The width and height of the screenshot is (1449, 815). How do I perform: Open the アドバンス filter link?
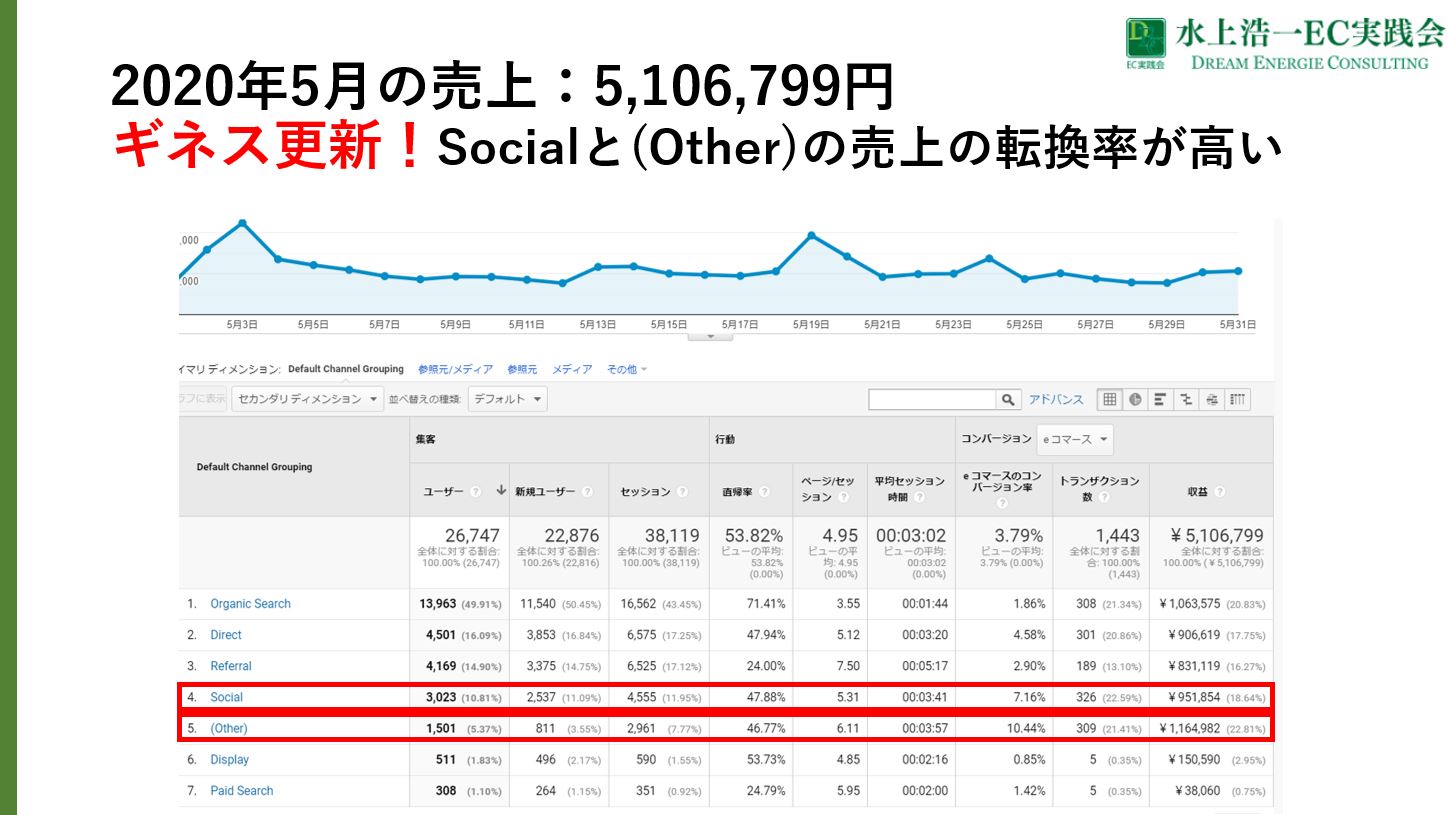[1056, 400]
